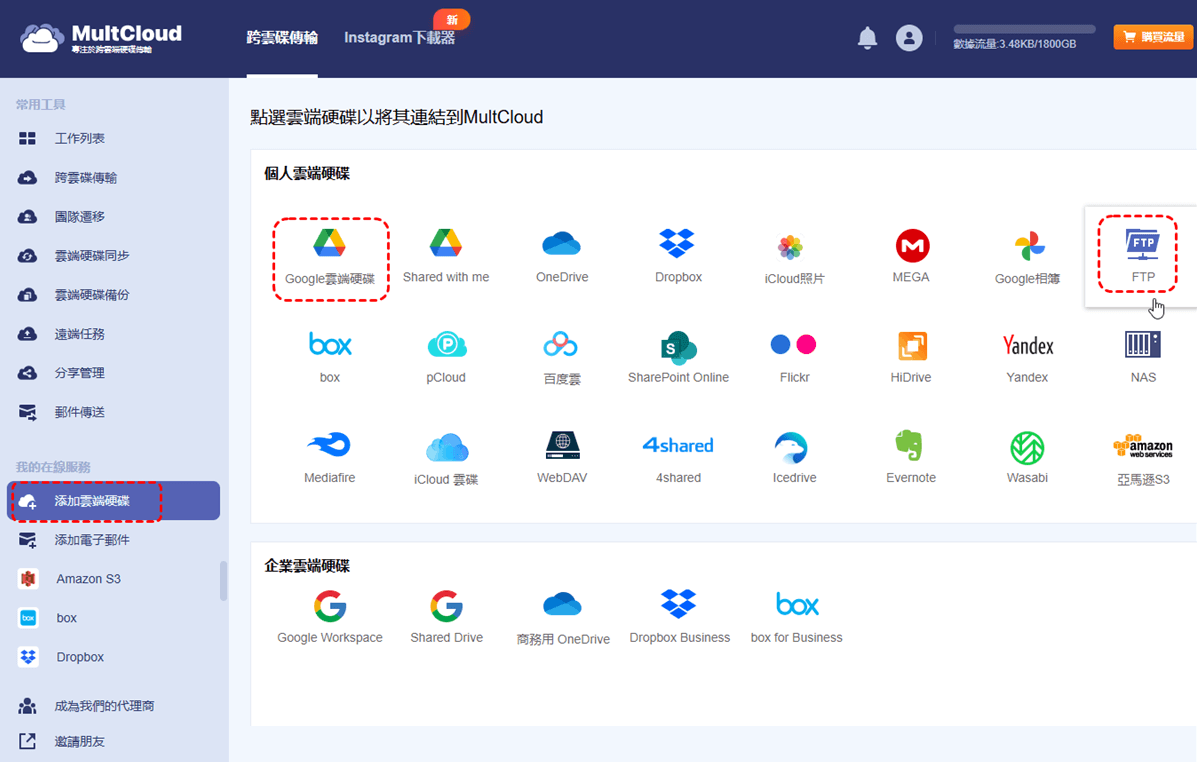This screenshot has height=762, width=1197.
Task: Select the pCloud icon
Action: pos(446,344)
